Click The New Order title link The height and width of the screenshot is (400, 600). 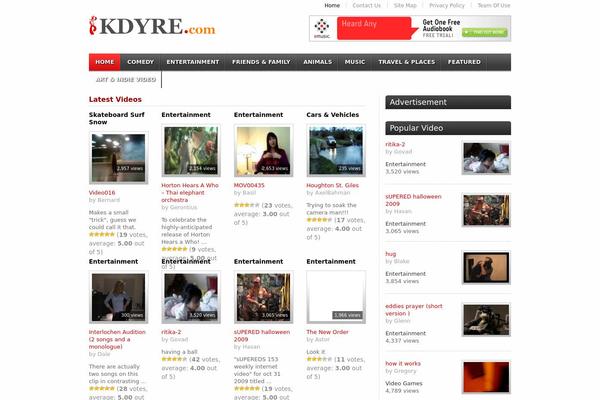pos(327,332)
